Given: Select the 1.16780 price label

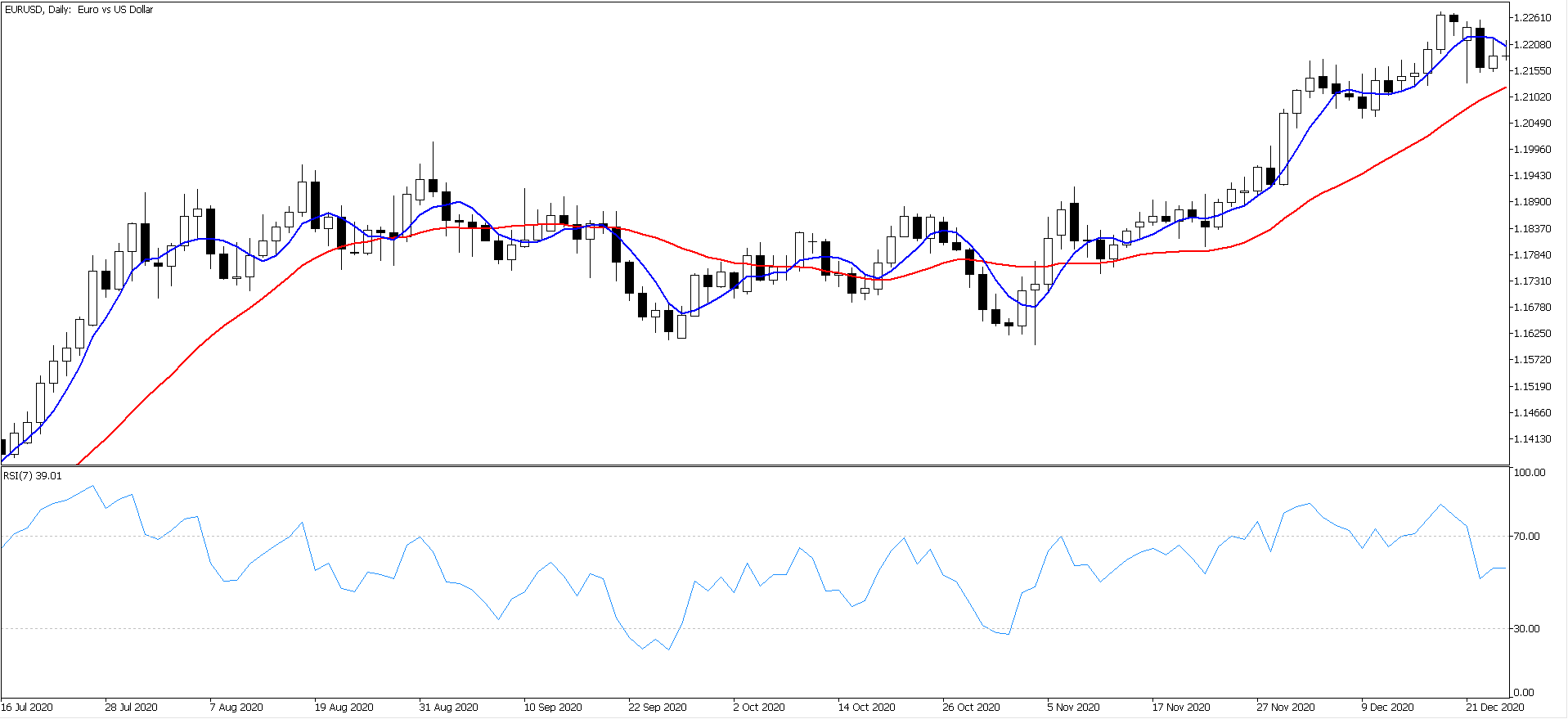Looking at the screenshot, I should click(x=1533, y=307).
